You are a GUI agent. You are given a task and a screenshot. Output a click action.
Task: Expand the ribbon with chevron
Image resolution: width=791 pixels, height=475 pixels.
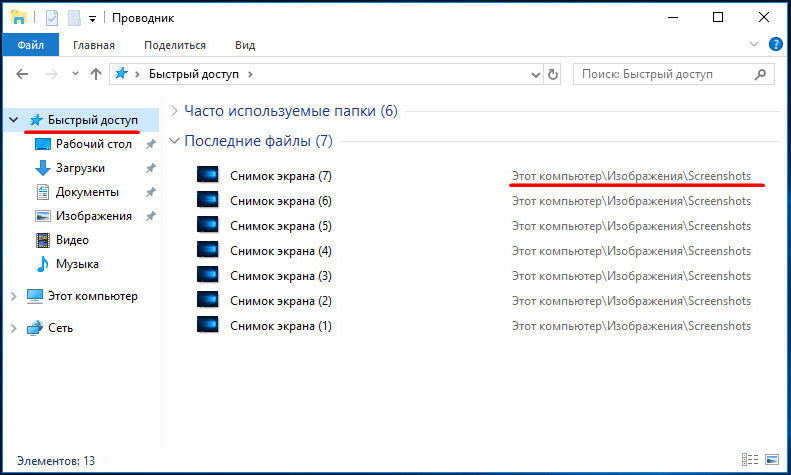754,44
